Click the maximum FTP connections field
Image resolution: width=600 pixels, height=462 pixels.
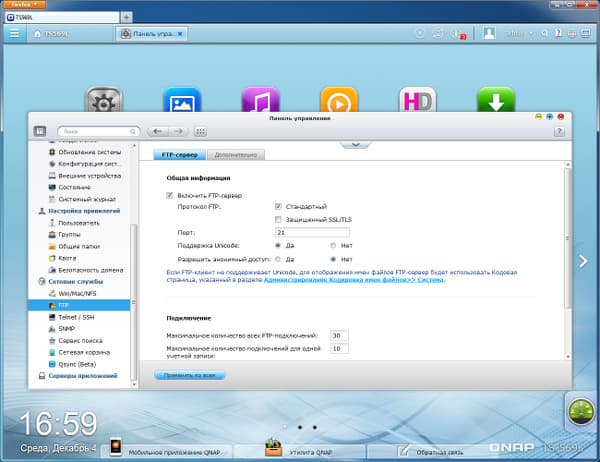pos(339,336)
